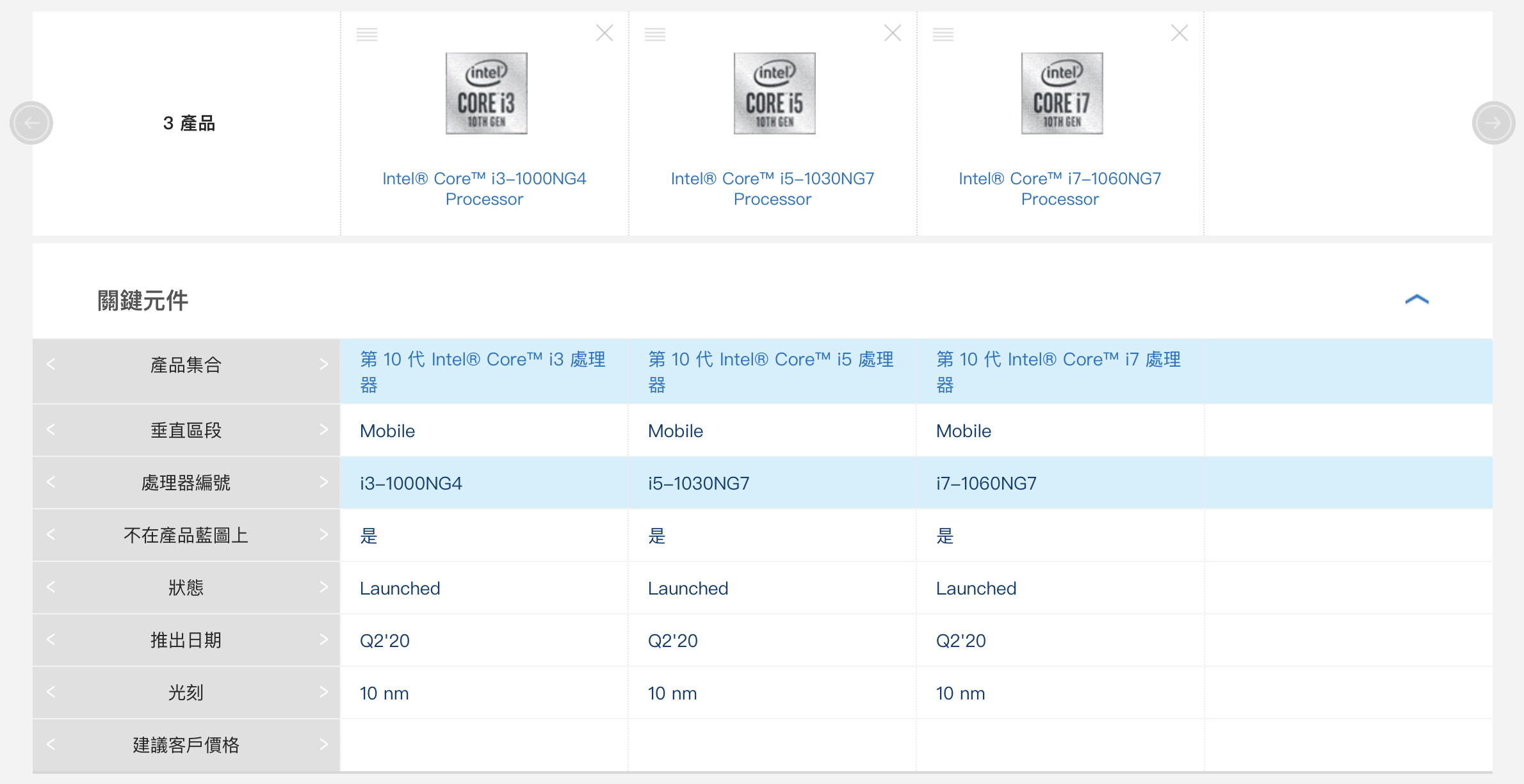
Task: Select the 光刻 row label
Action: pyautogui.click(x=186, y=692)
